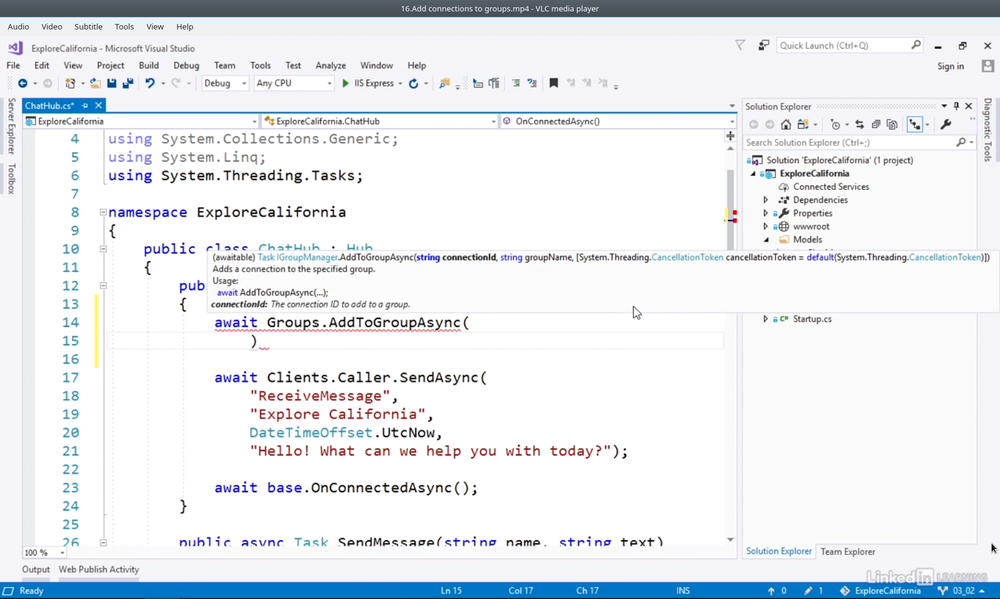Save ChatHub.cs with the Save icon

112,84
